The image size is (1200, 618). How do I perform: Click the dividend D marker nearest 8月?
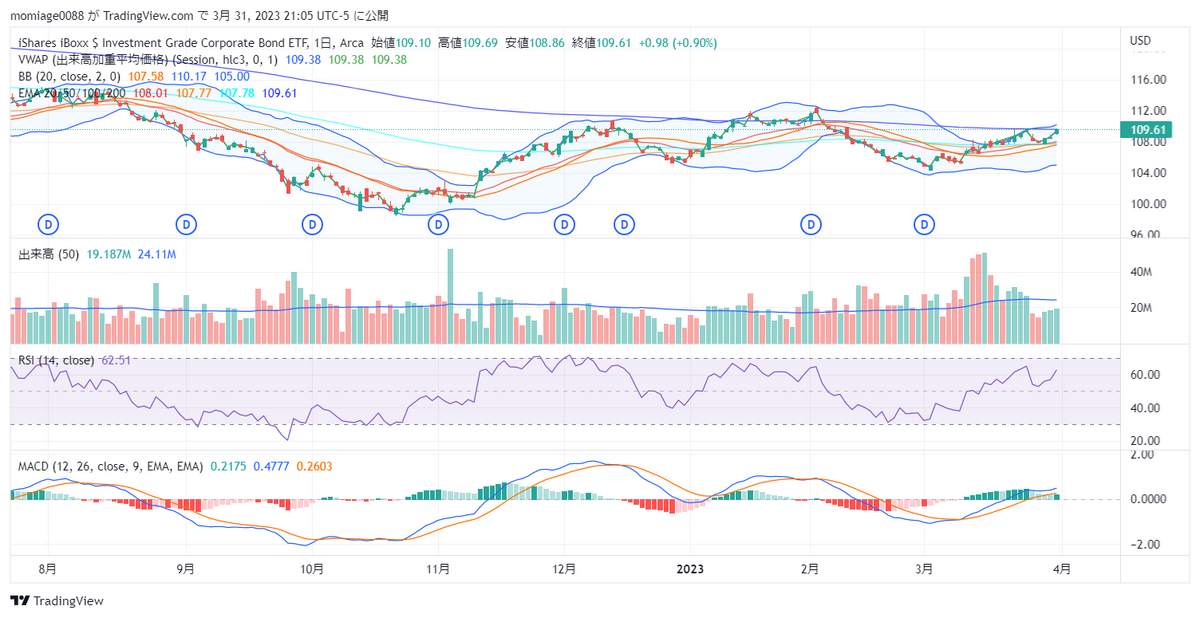47,223
